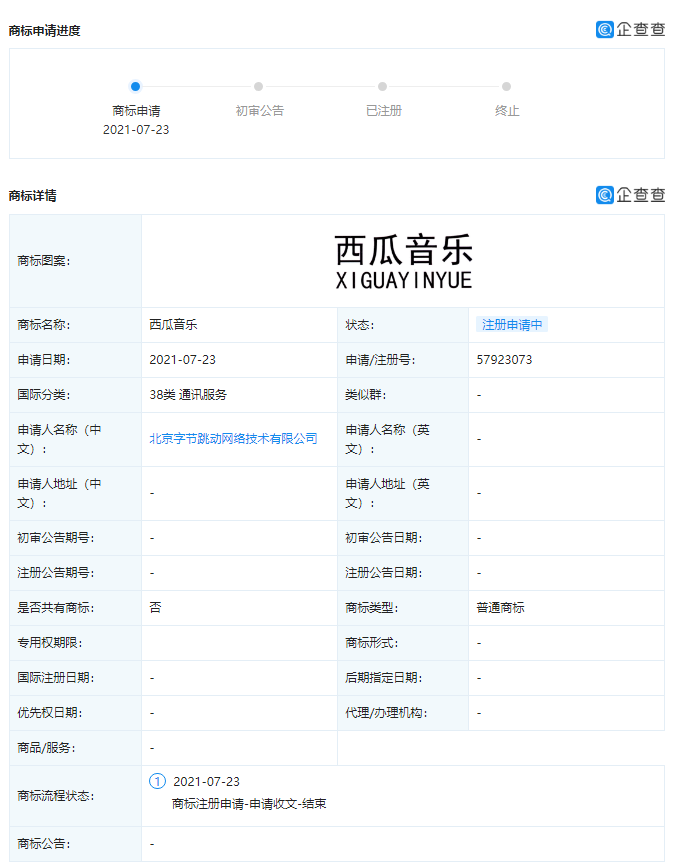Select the blue 商标申请 progress dot
The image size is (674, 868).
pyautogui.click(x=136, y=87)
